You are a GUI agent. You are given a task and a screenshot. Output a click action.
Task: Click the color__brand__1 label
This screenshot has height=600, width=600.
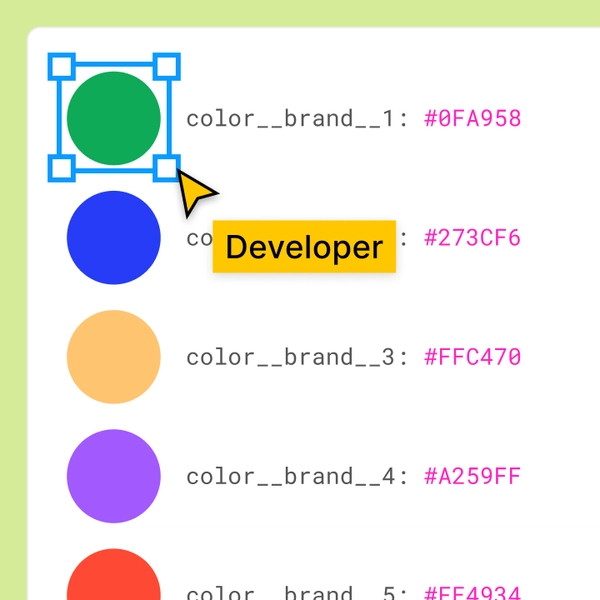[297, 119]
